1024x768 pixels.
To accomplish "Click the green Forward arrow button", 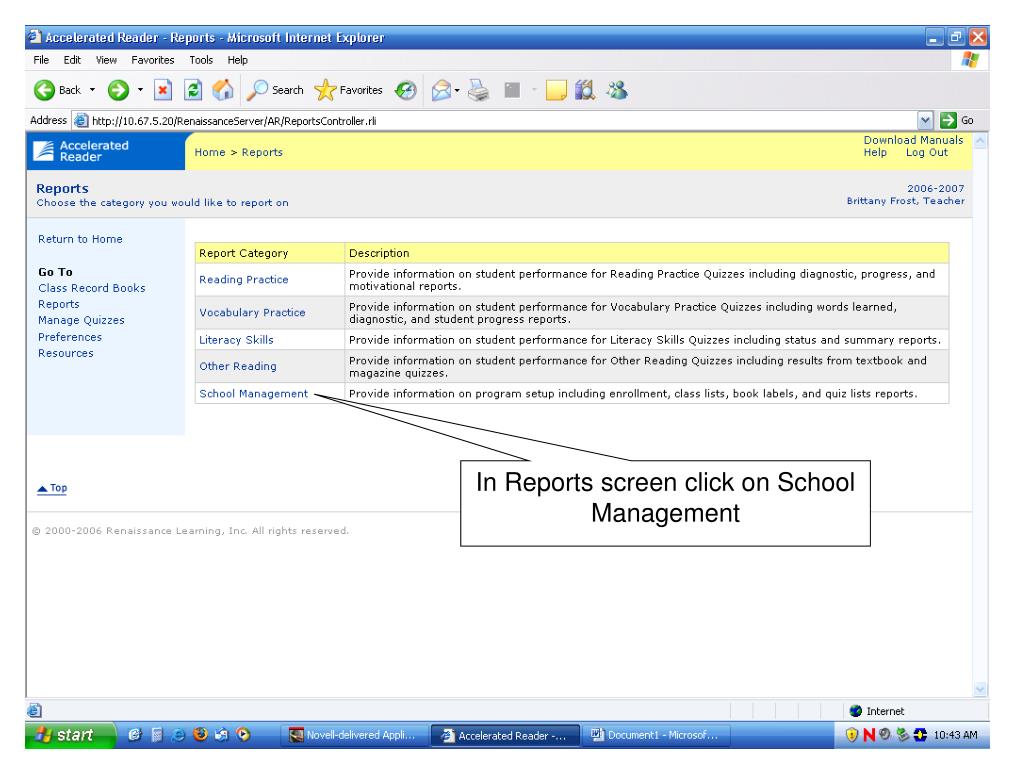I will click(x=118, y=90).
